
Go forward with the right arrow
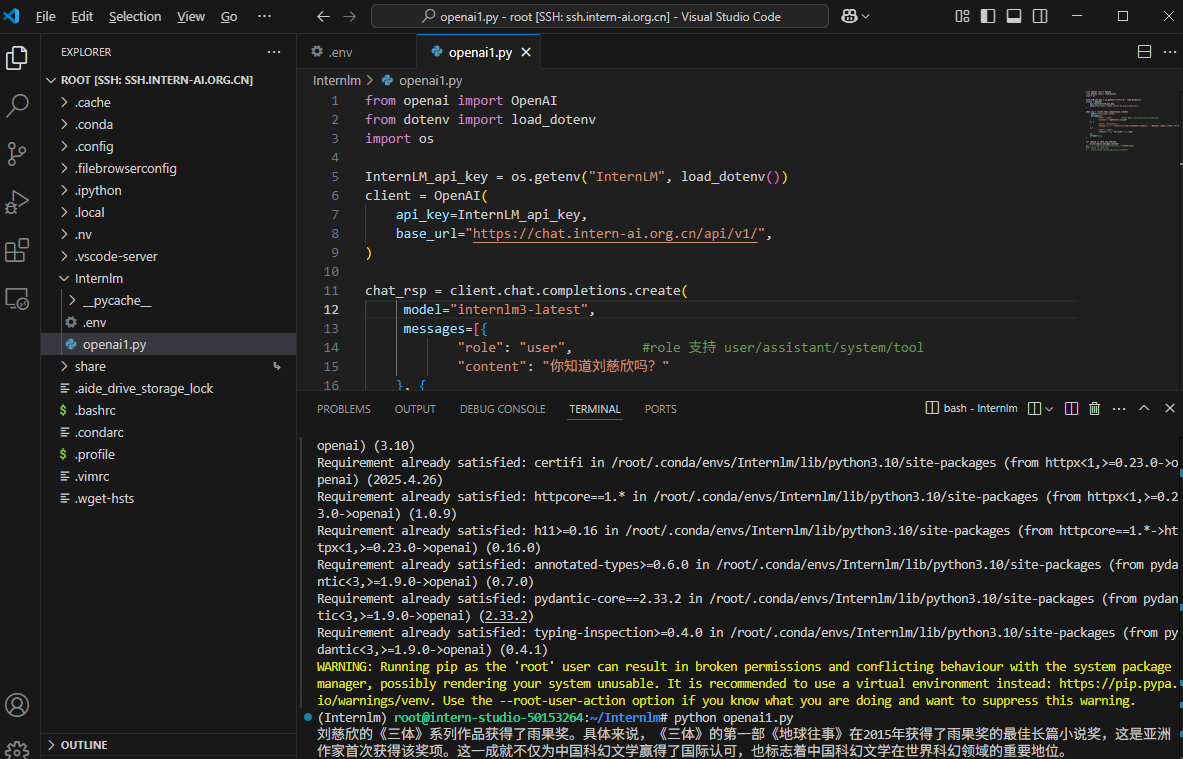coord(349,16)
